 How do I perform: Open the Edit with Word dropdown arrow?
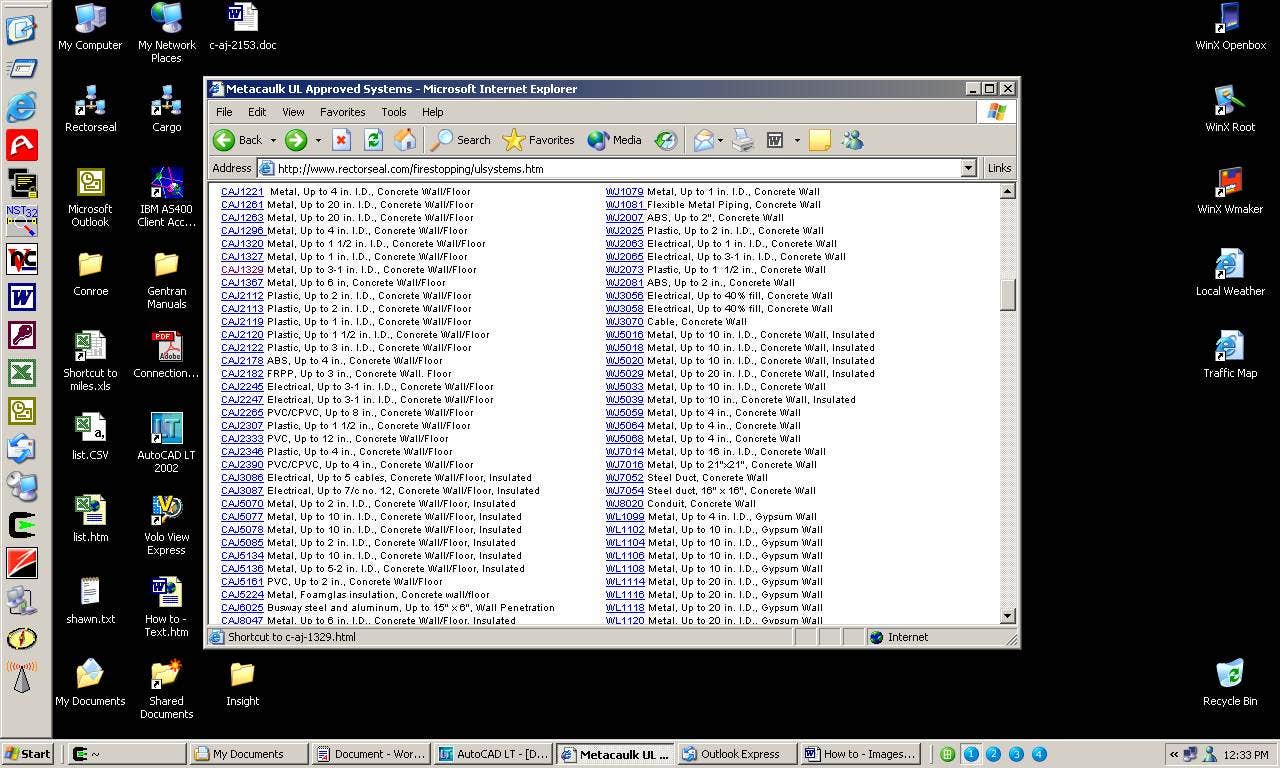(797, 140)
